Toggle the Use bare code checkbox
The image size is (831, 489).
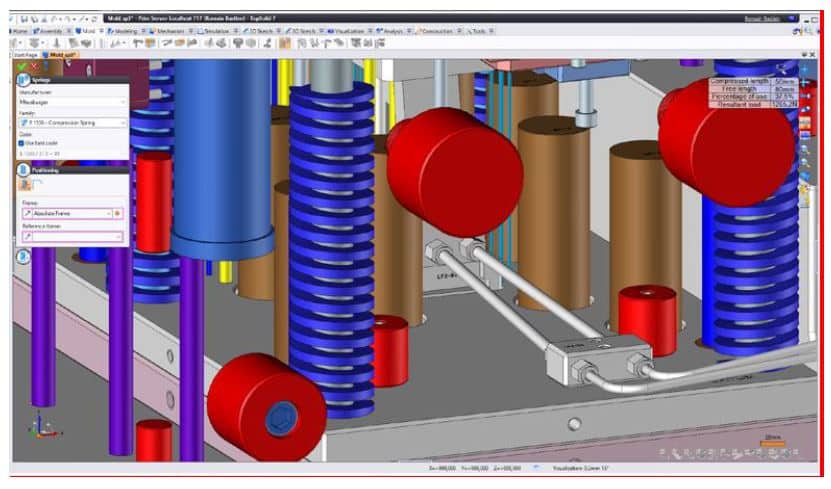(x=22, y=143)
